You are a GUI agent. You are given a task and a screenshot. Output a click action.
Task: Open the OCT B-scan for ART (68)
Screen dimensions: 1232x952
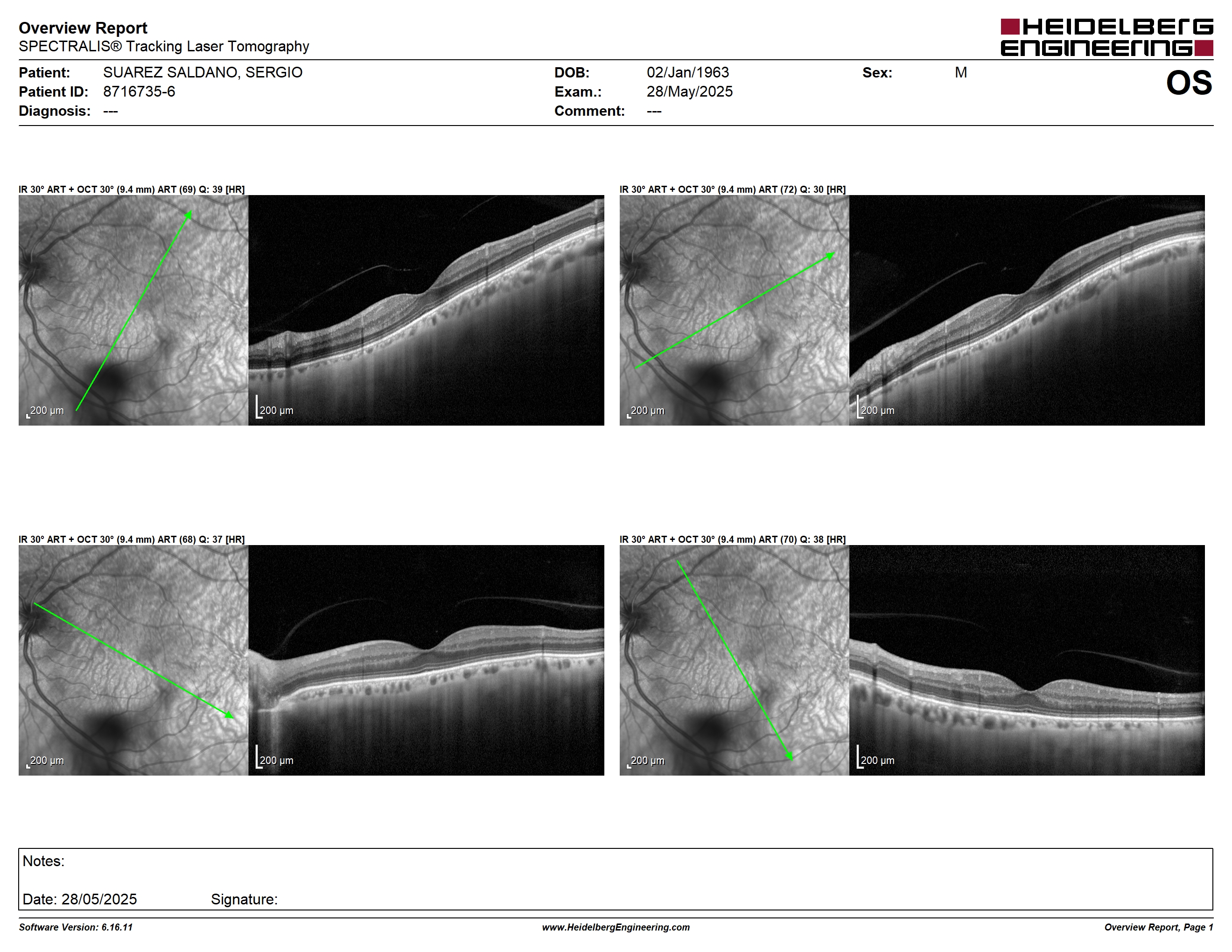pyautogui.click(x=426, y=660)
